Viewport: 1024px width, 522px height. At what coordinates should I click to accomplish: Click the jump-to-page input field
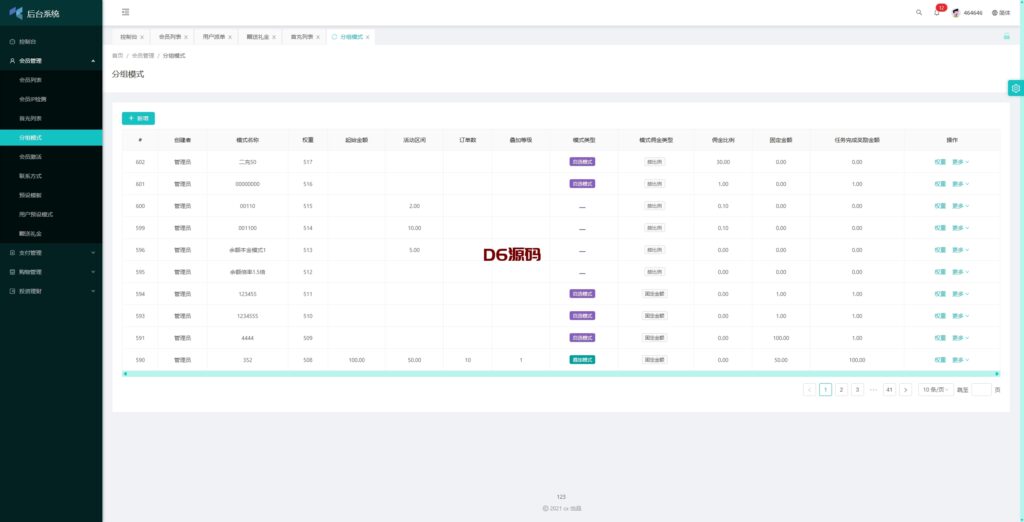click(x=981, y=389)
